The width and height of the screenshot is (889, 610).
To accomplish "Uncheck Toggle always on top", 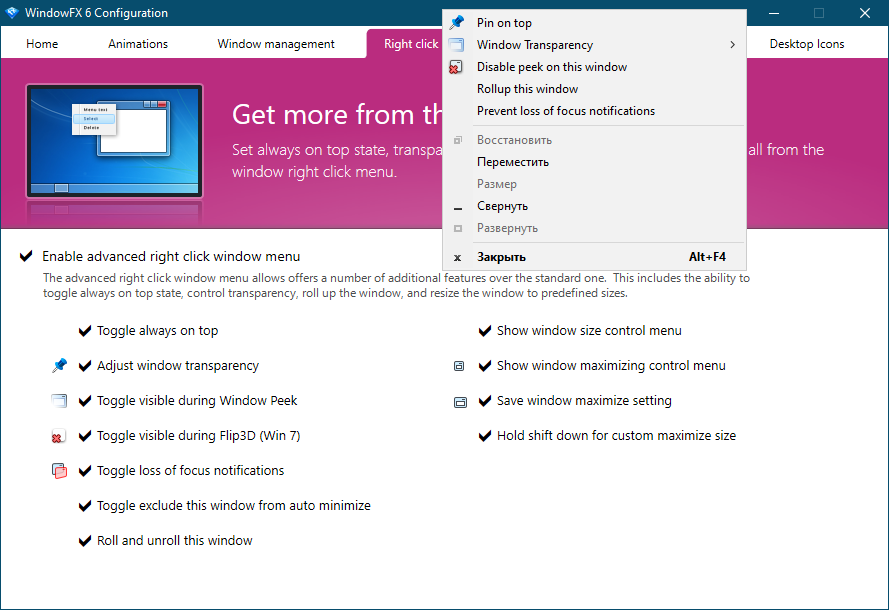I will (x=84, y=331).
